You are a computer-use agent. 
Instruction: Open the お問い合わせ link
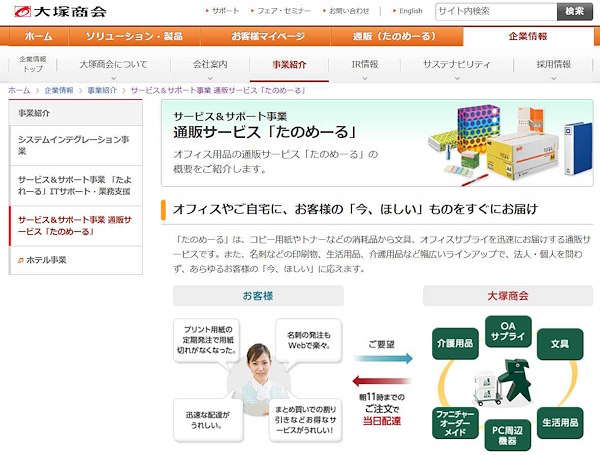pos(349,11)
